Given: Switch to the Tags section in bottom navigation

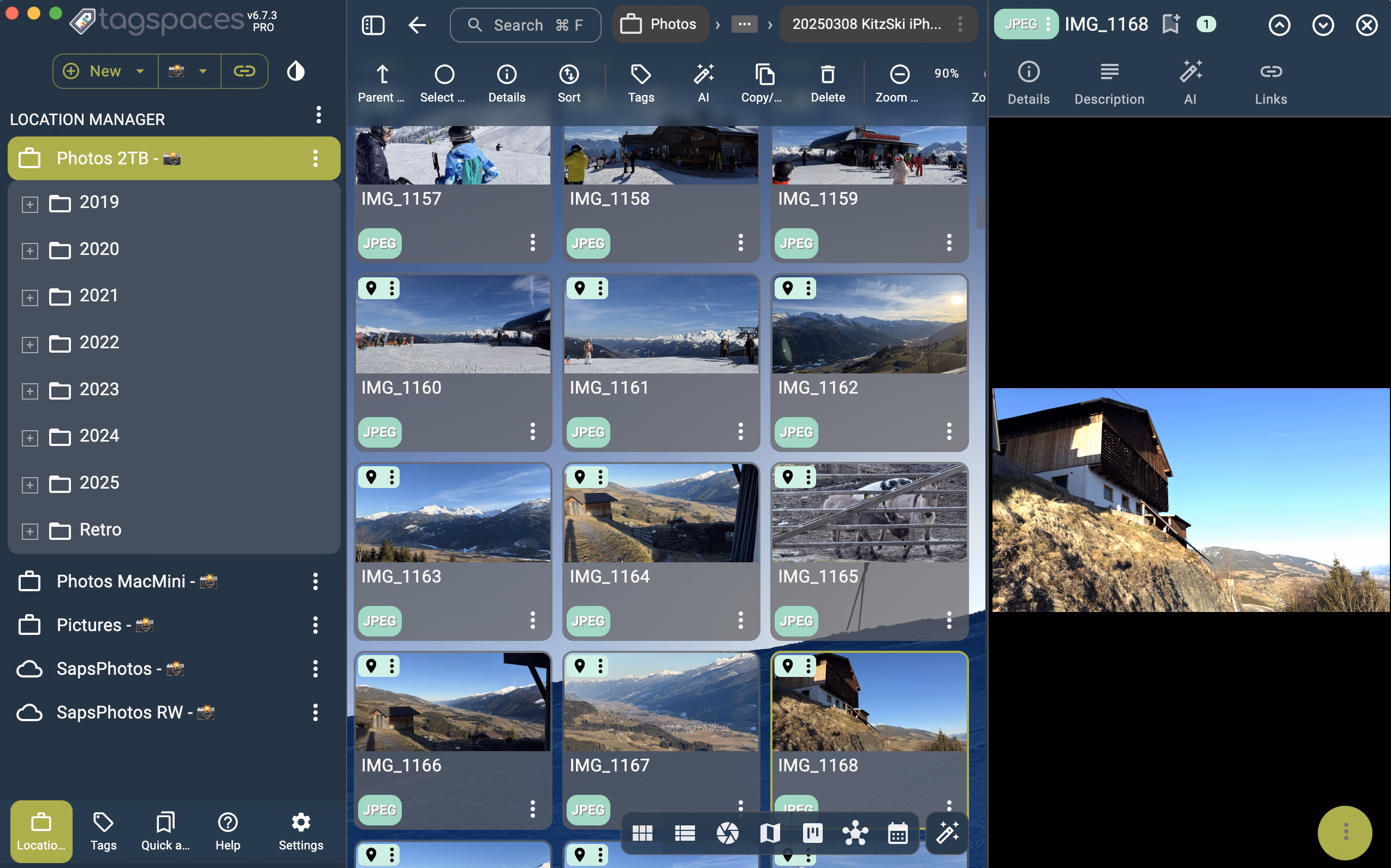Looking at the screenshot, I should tap(103, 831).
